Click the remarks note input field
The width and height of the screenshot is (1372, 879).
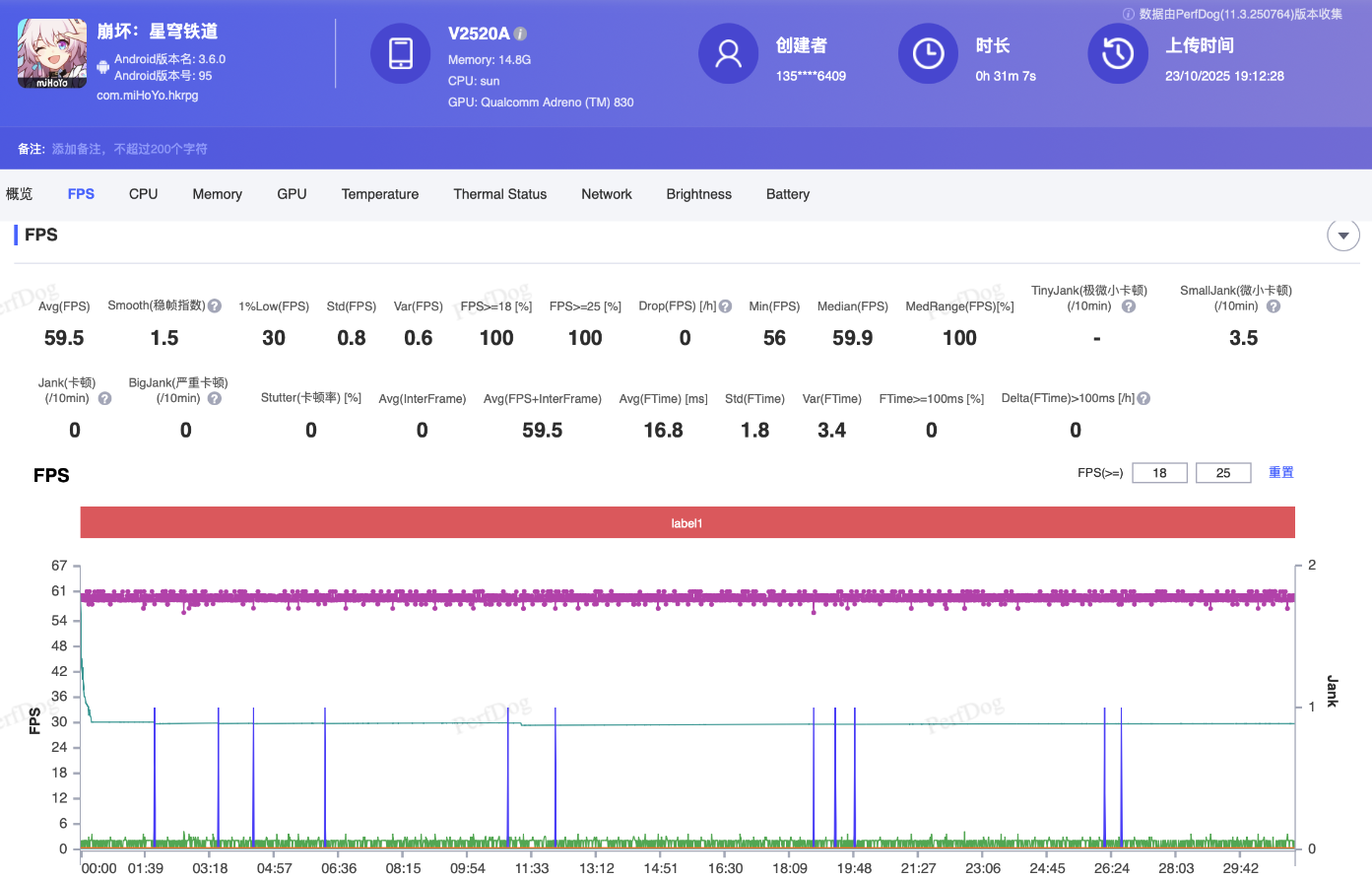tap(130, 149)
